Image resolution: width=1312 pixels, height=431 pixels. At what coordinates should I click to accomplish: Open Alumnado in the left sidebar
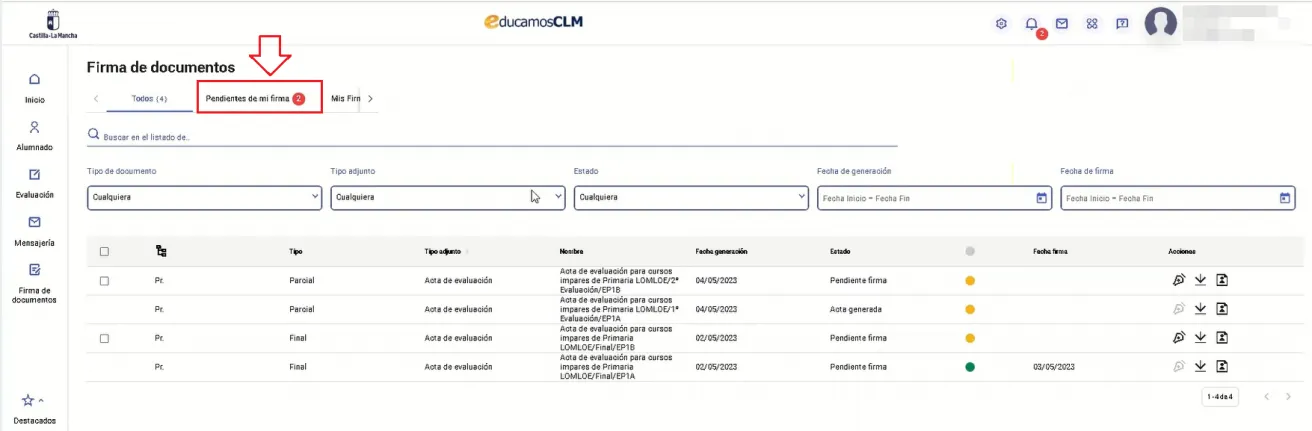point(34,136)
